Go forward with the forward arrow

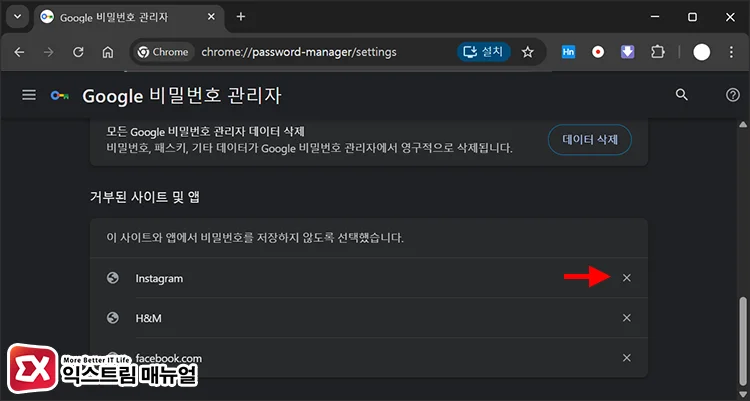(x=49, y=52)
